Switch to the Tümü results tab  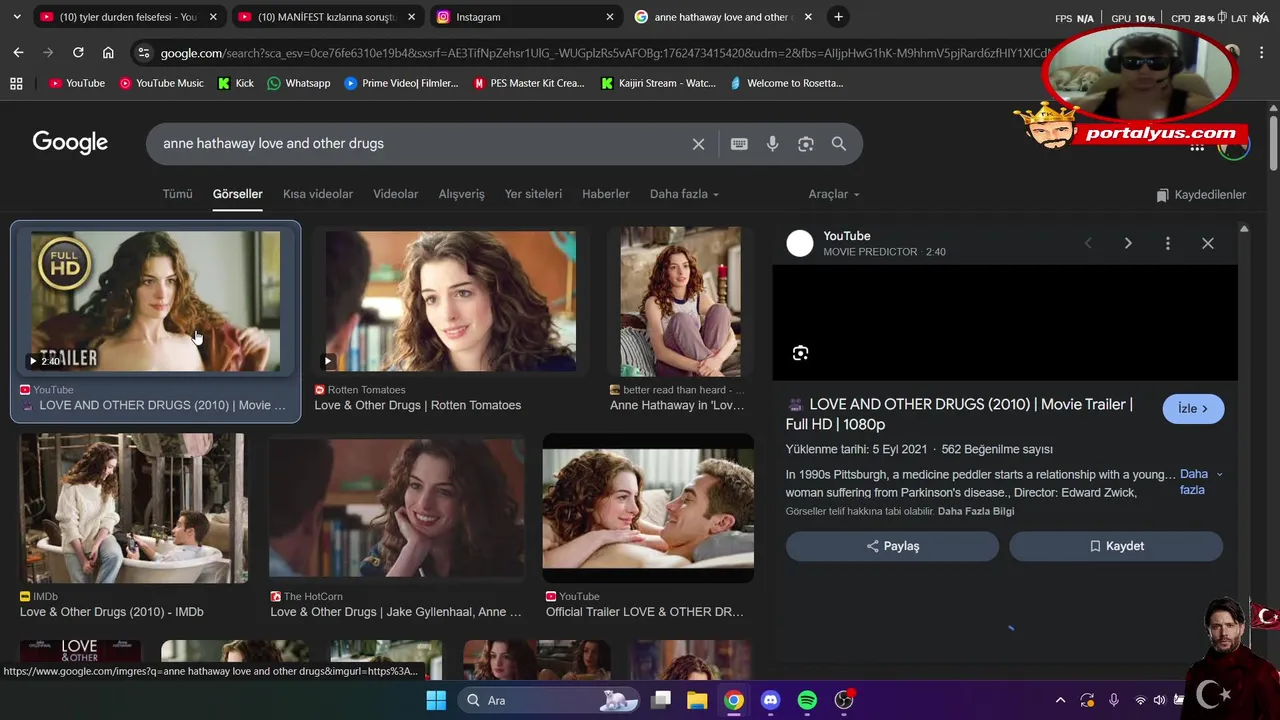click(177, 194)
